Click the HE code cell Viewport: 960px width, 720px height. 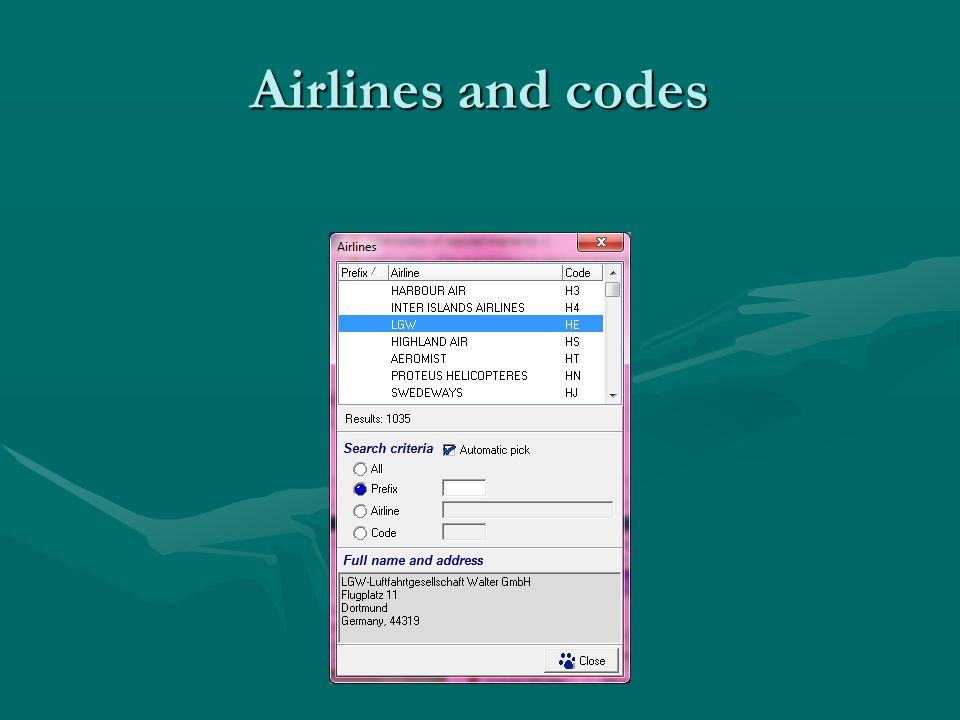point(572,325)
